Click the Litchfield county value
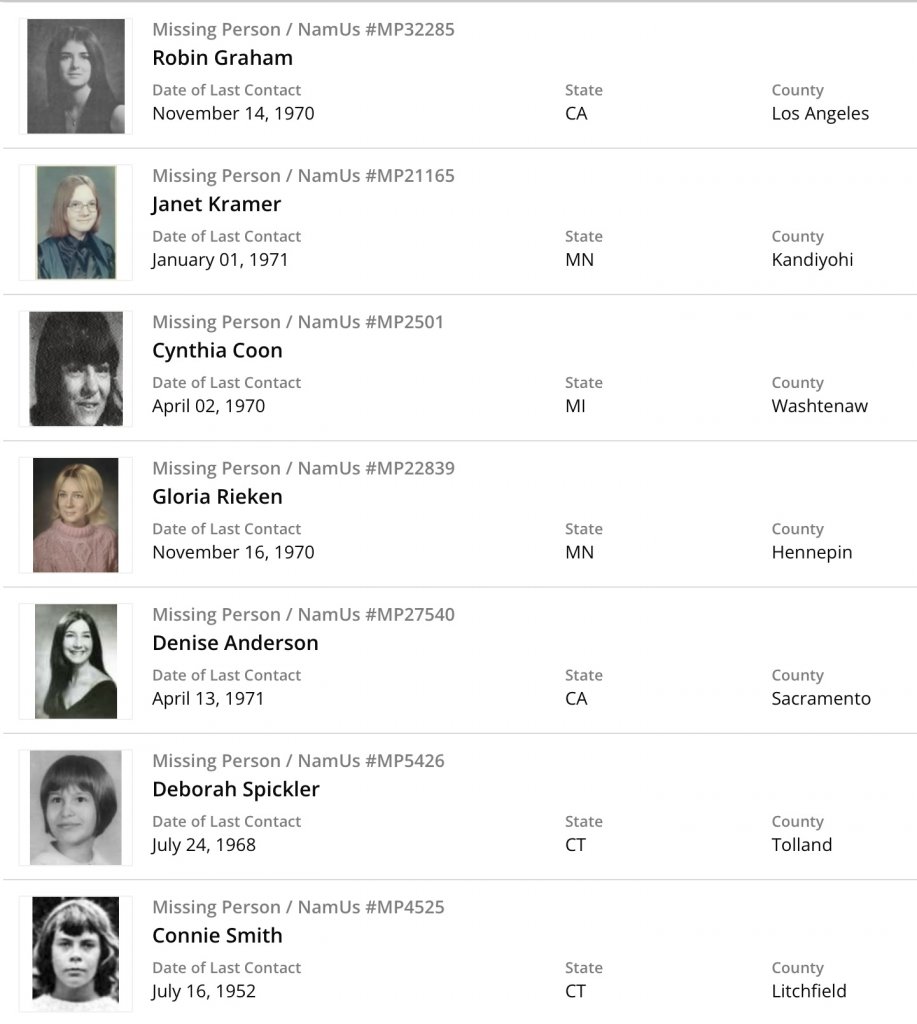Image resolution: width=917 pixels, height=1024 pixels. 808,991
